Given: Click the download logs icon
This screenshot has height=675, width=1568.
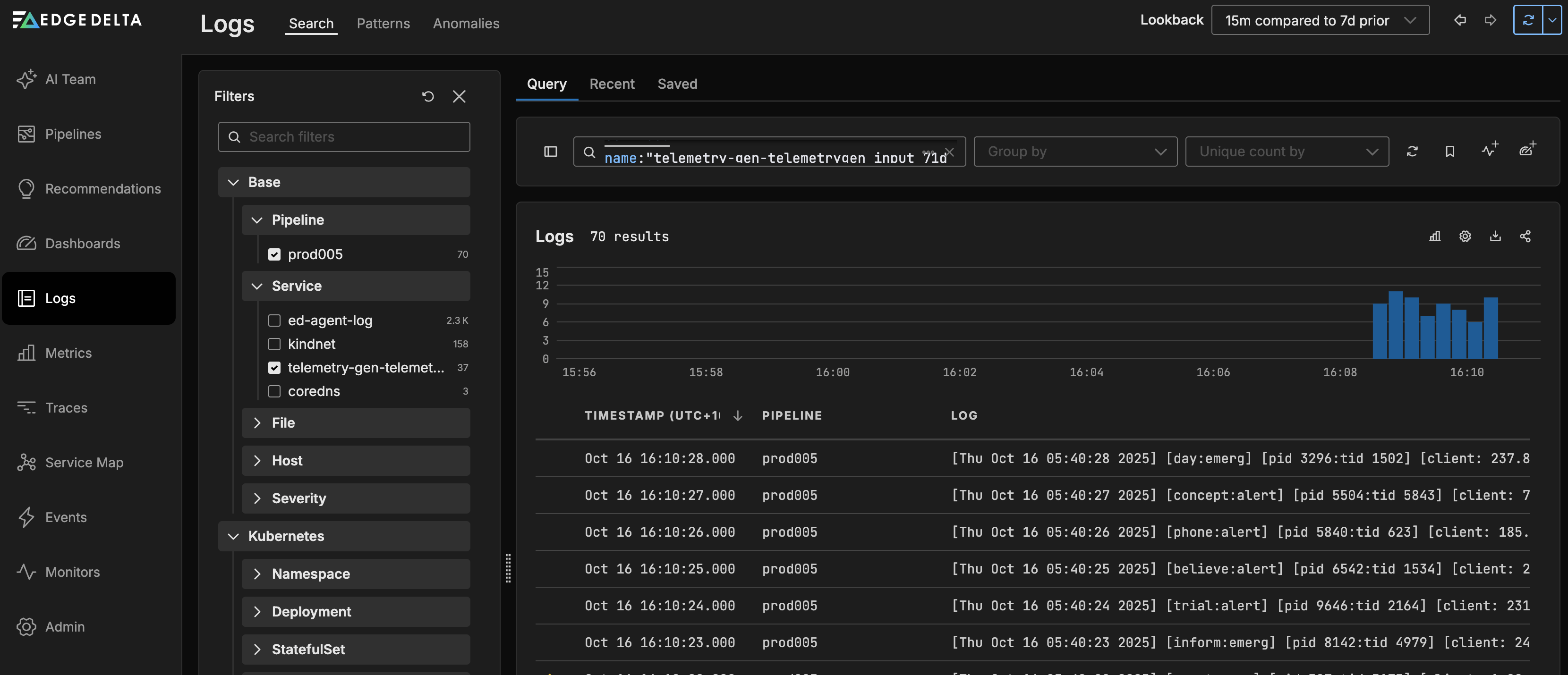Looking at the screenshot, I should 1495,236.
